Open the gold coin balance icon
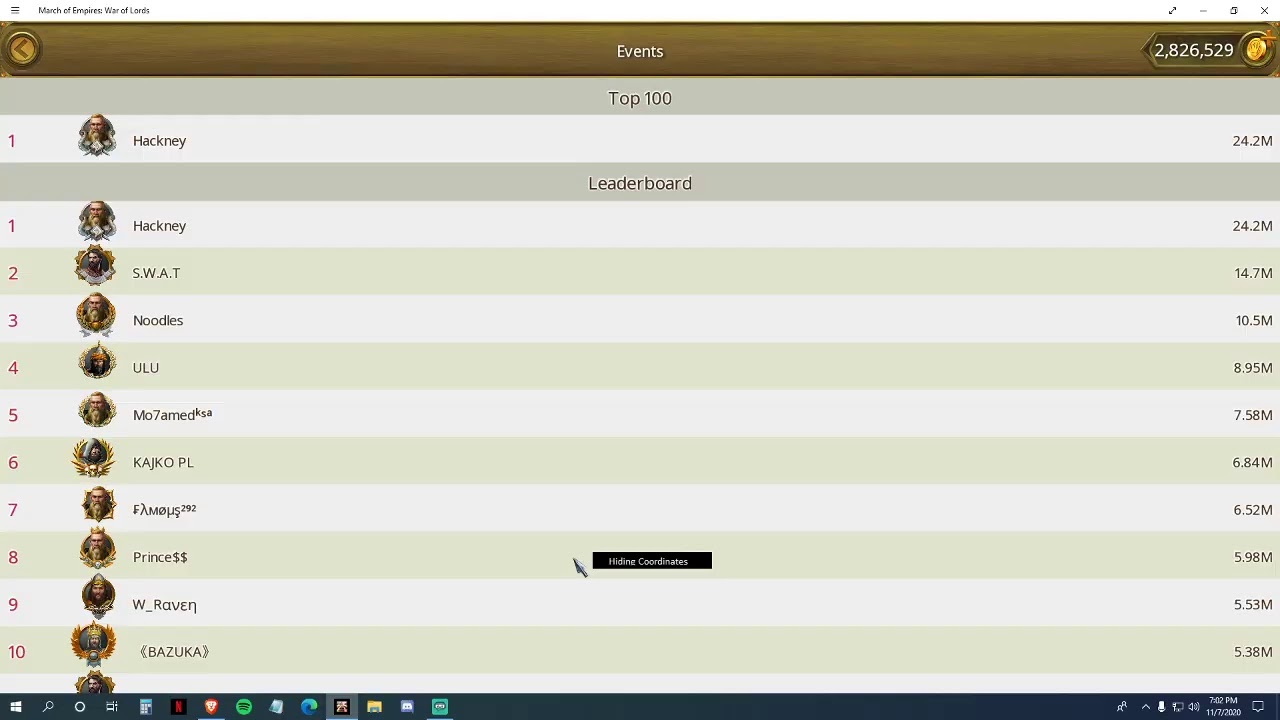 point(1257,49)
